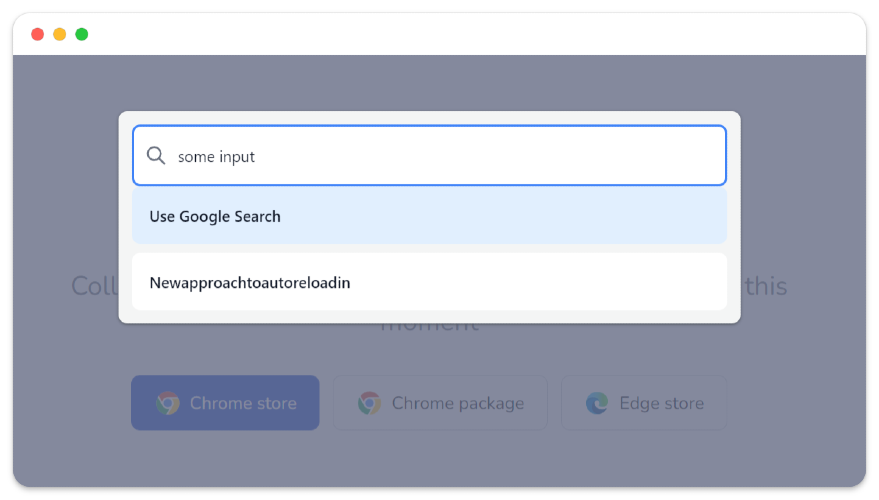Click the 'moment' text below the search popup
This screenshot has height=500, width=879.
429,328
